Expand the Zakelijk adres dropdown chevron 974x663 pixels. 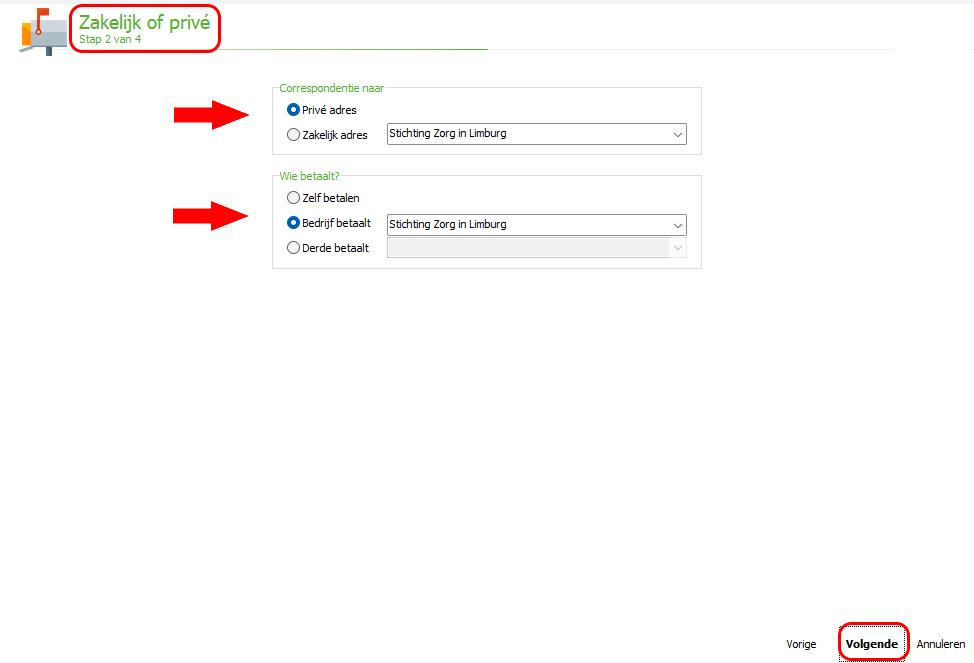[677, 134]
